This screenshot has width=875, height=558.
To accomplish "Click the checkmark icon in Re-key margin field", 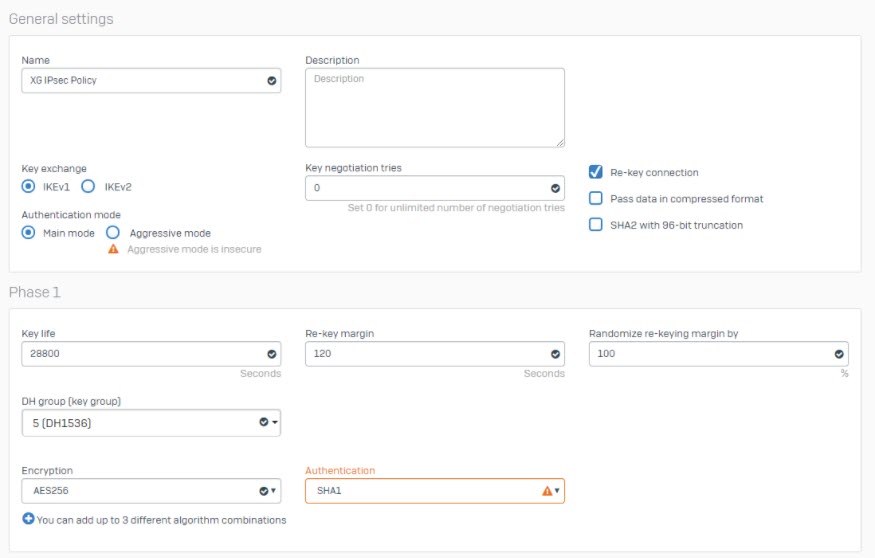I will click(555, 354).
